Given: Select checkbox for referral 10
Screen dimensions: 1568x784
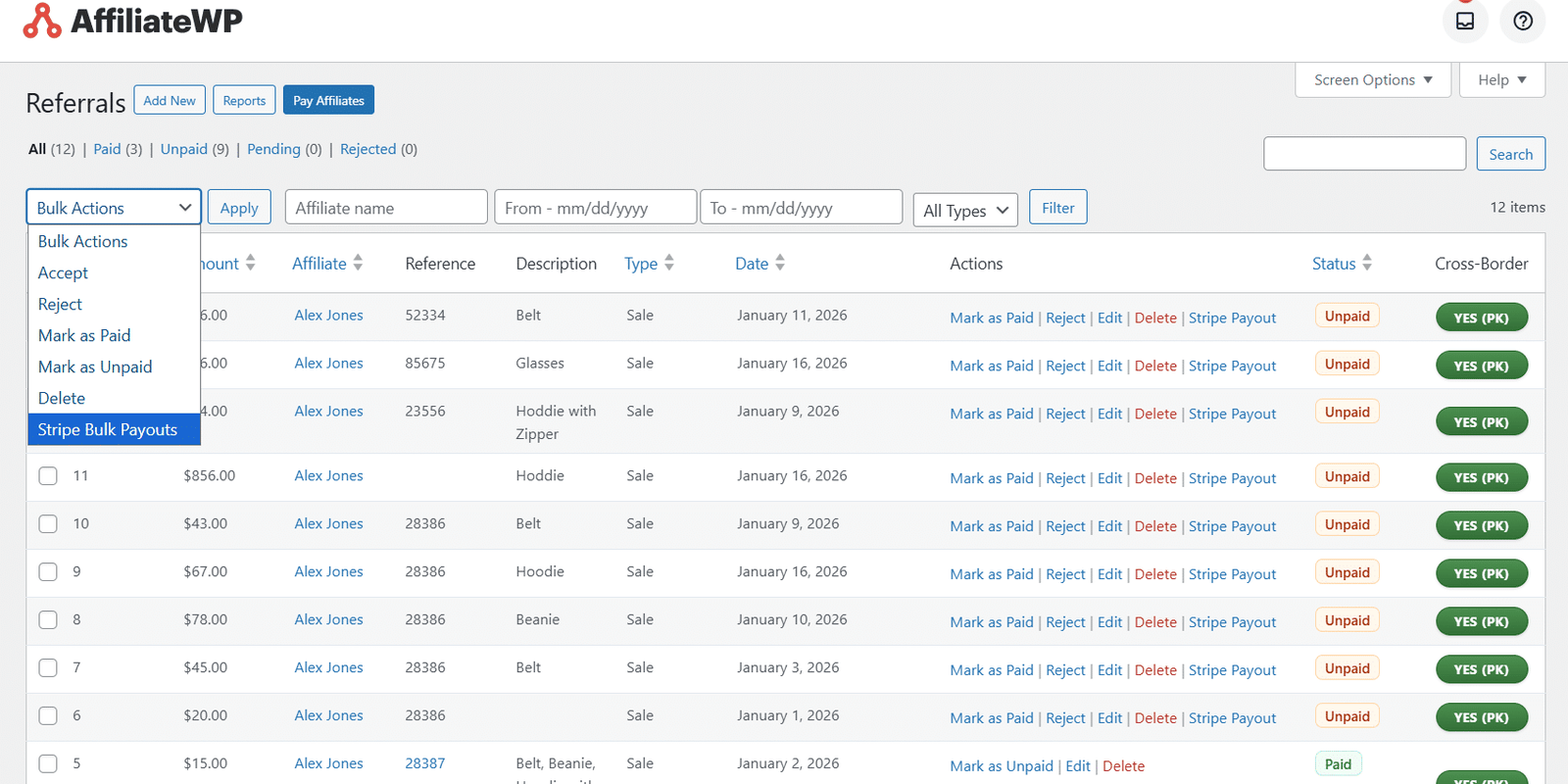Looking at the screenshot, I should click(x=48, y=524).
